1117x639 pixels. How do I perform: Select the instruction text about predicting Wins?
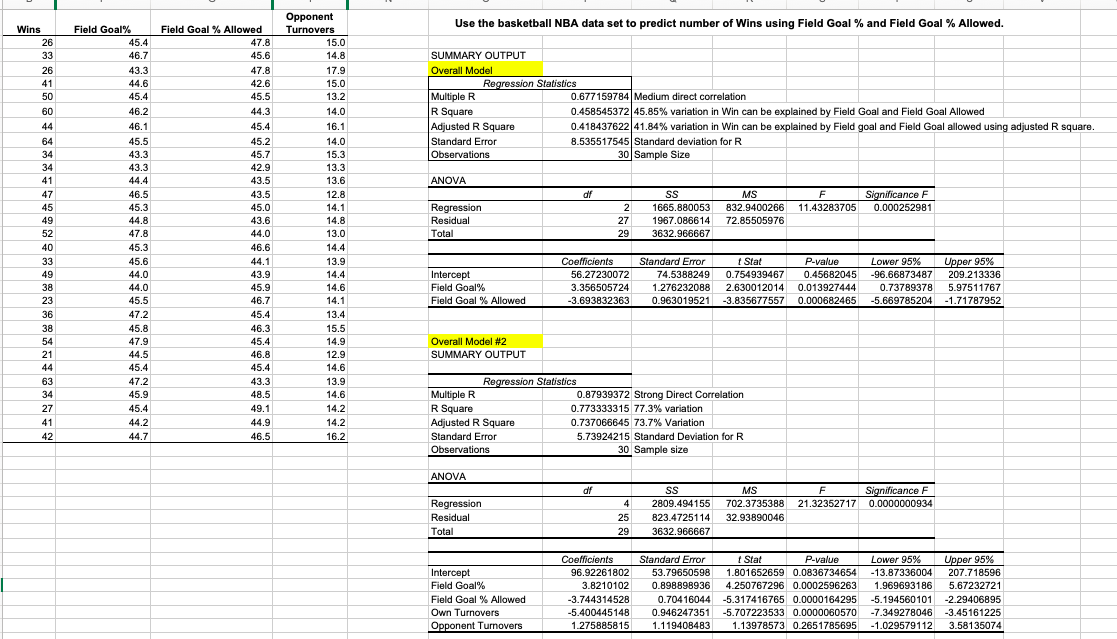[x=729, y=24]
